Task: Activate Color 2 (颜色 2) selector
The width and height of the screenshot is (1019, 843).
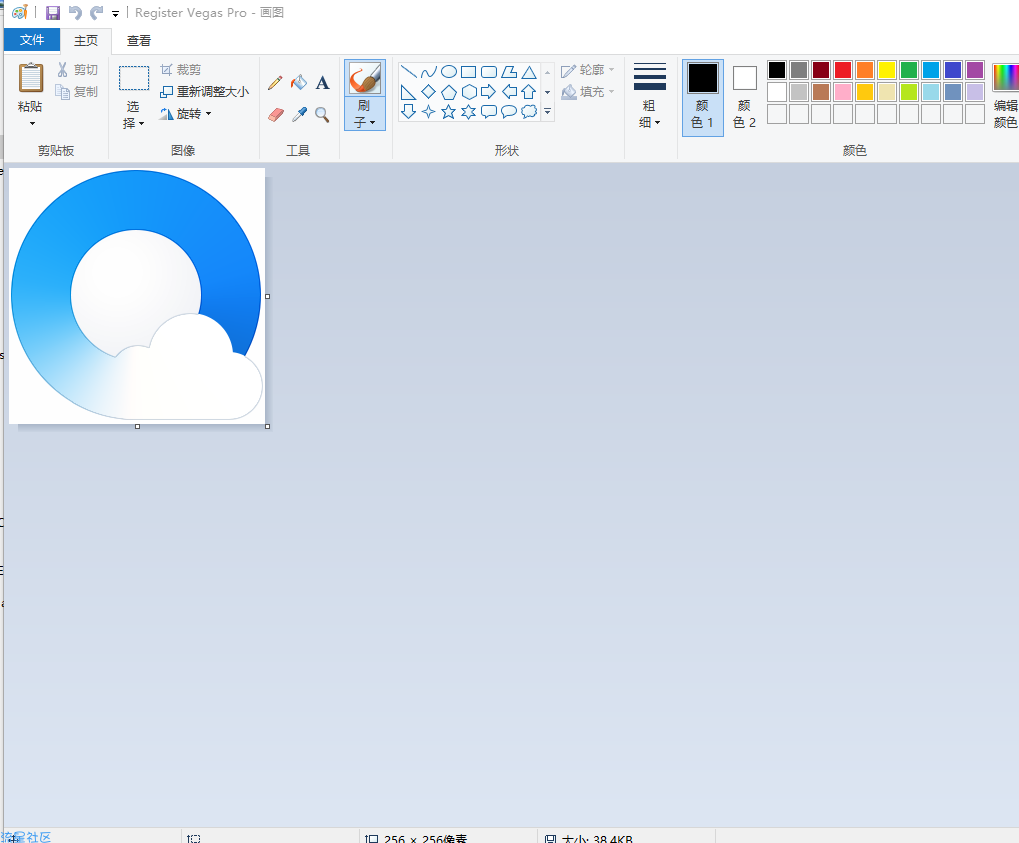Action: click(x=744, y=97)
